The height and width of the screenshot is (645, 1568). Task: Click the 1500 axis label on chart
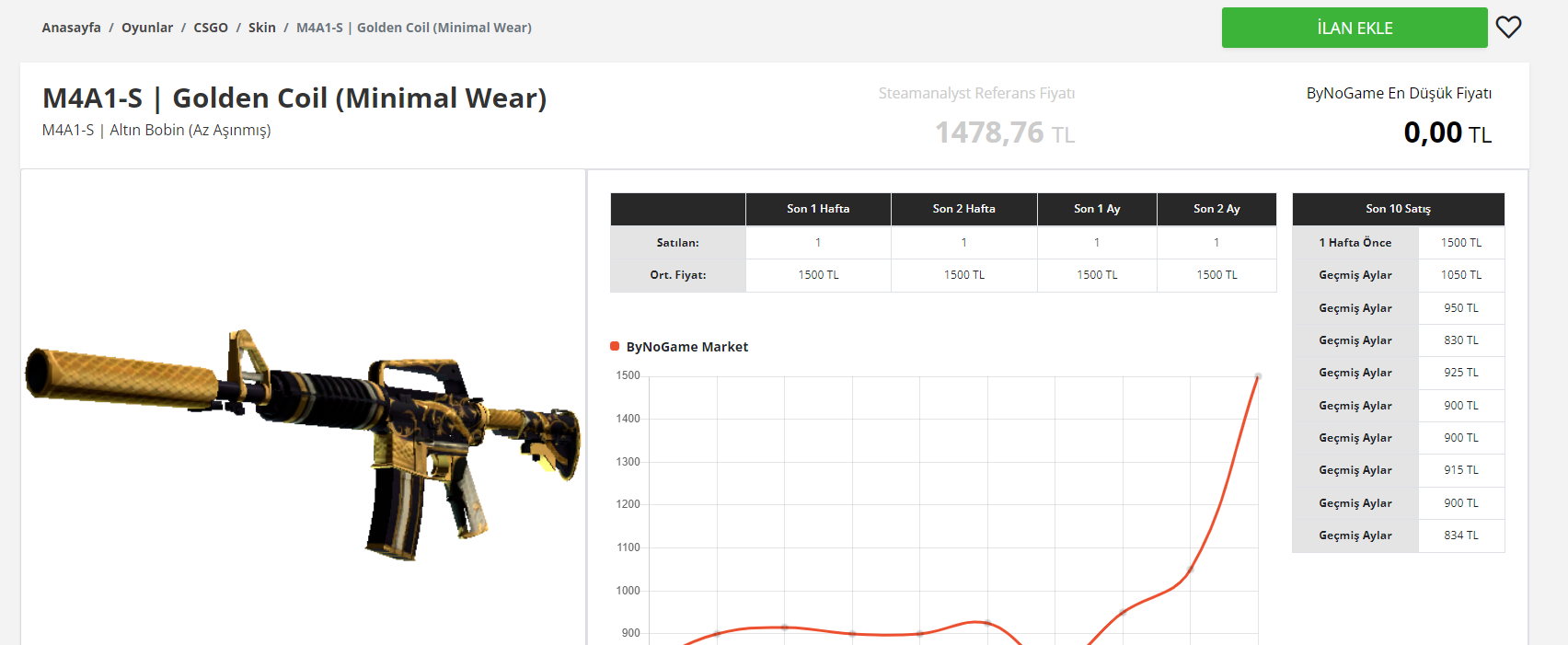pos(628,375)
